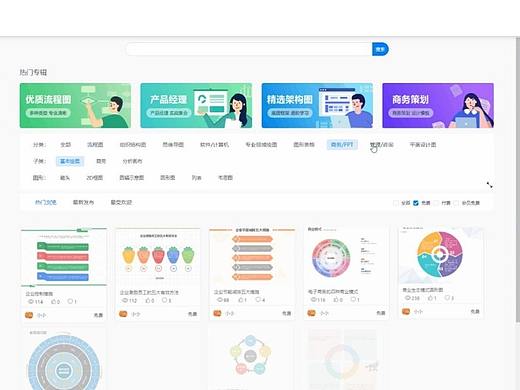520x390 pixels.
Task: Open green and red banner list thumbnail
Action: pos(64,257)
